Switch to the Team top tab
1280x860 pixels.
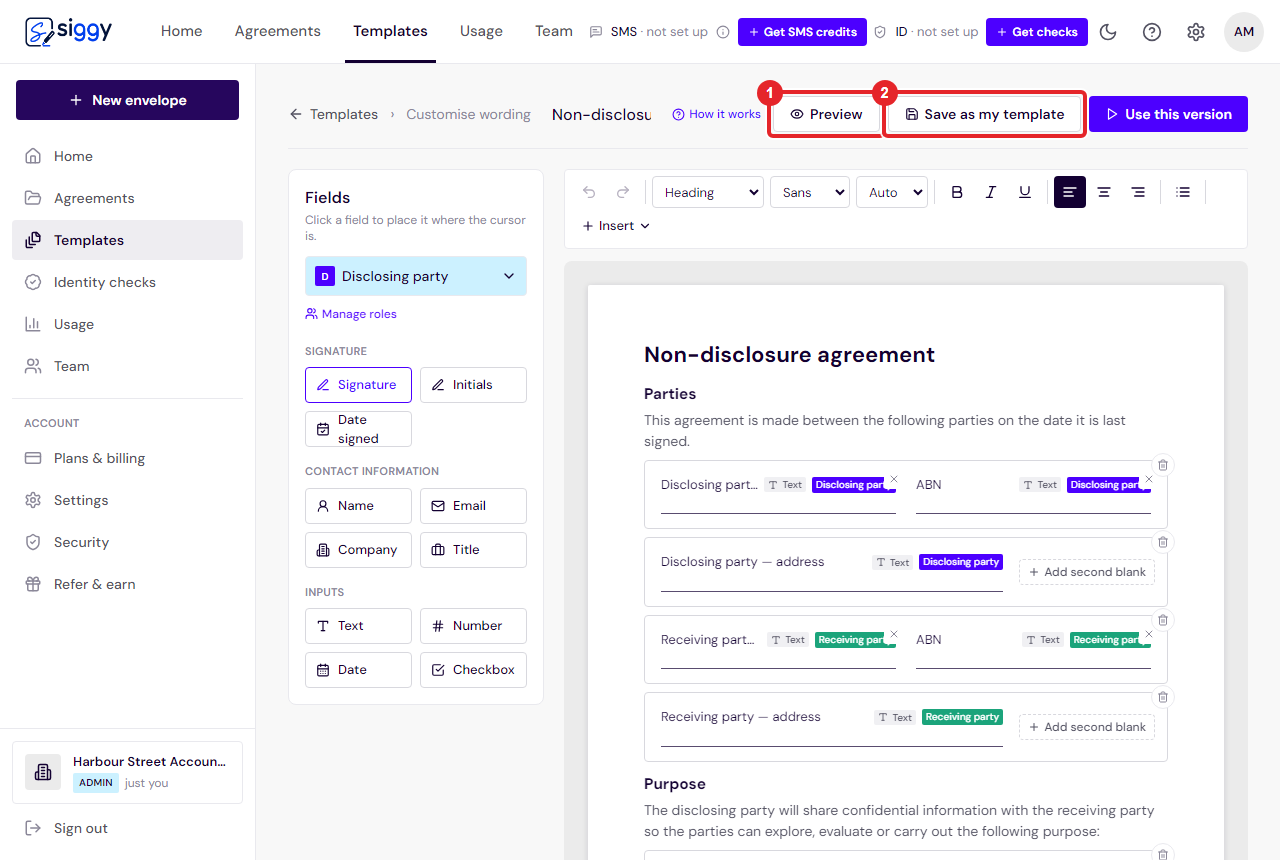coord(554,31)
